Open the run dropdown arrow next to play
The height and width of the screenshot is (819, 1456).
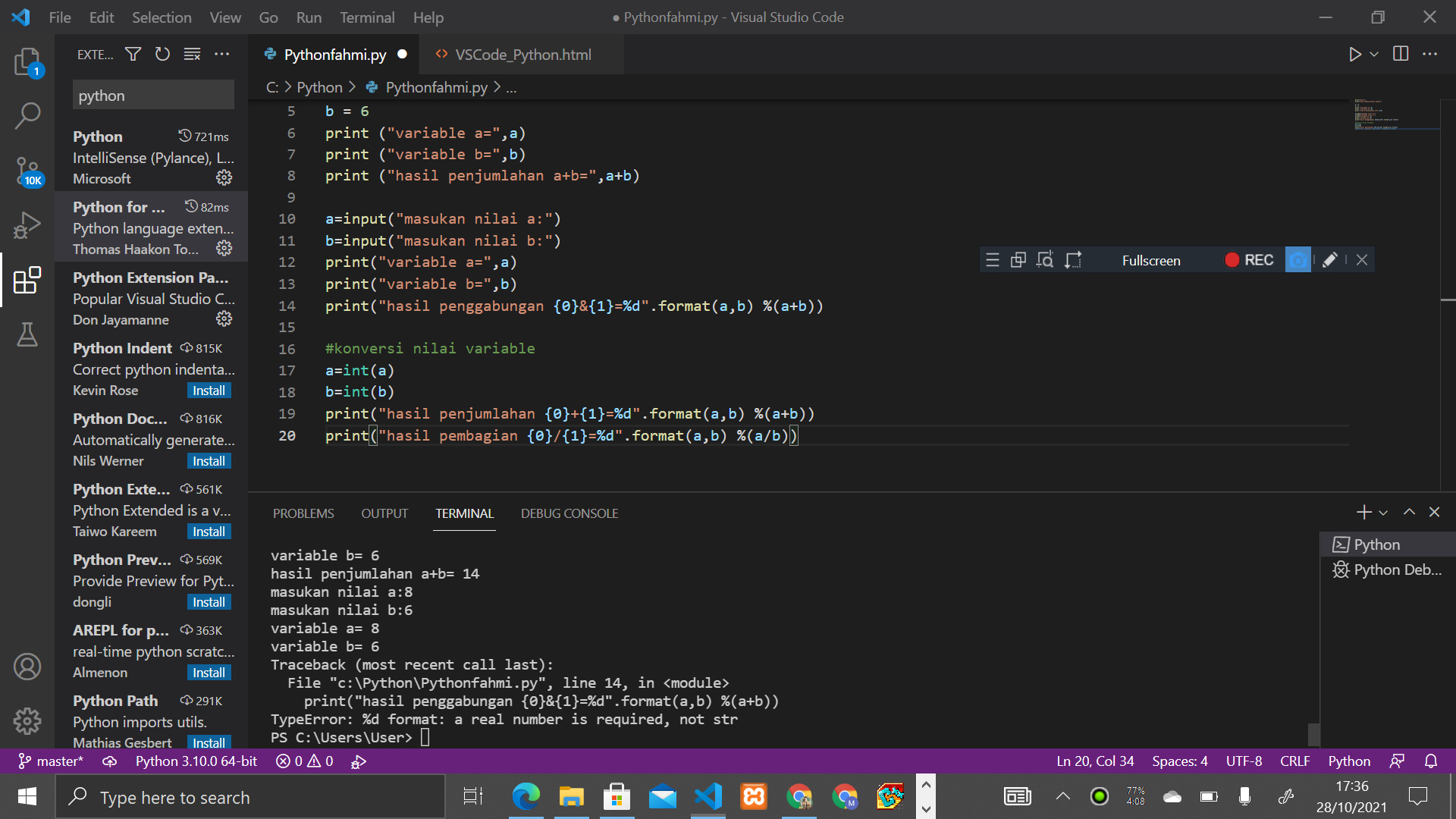[1373, 55]
